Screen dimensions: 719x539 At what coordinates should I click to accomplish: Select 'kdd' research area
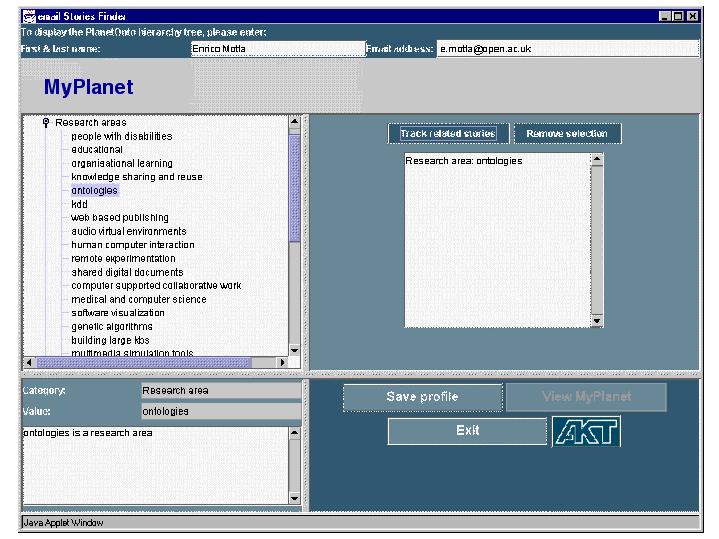point(79,204)
